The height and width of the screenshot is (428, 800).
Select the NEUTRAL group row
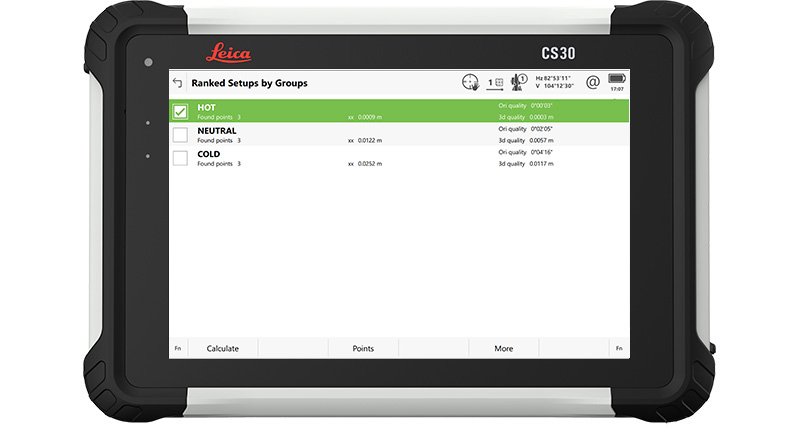(x=400, y=135)
